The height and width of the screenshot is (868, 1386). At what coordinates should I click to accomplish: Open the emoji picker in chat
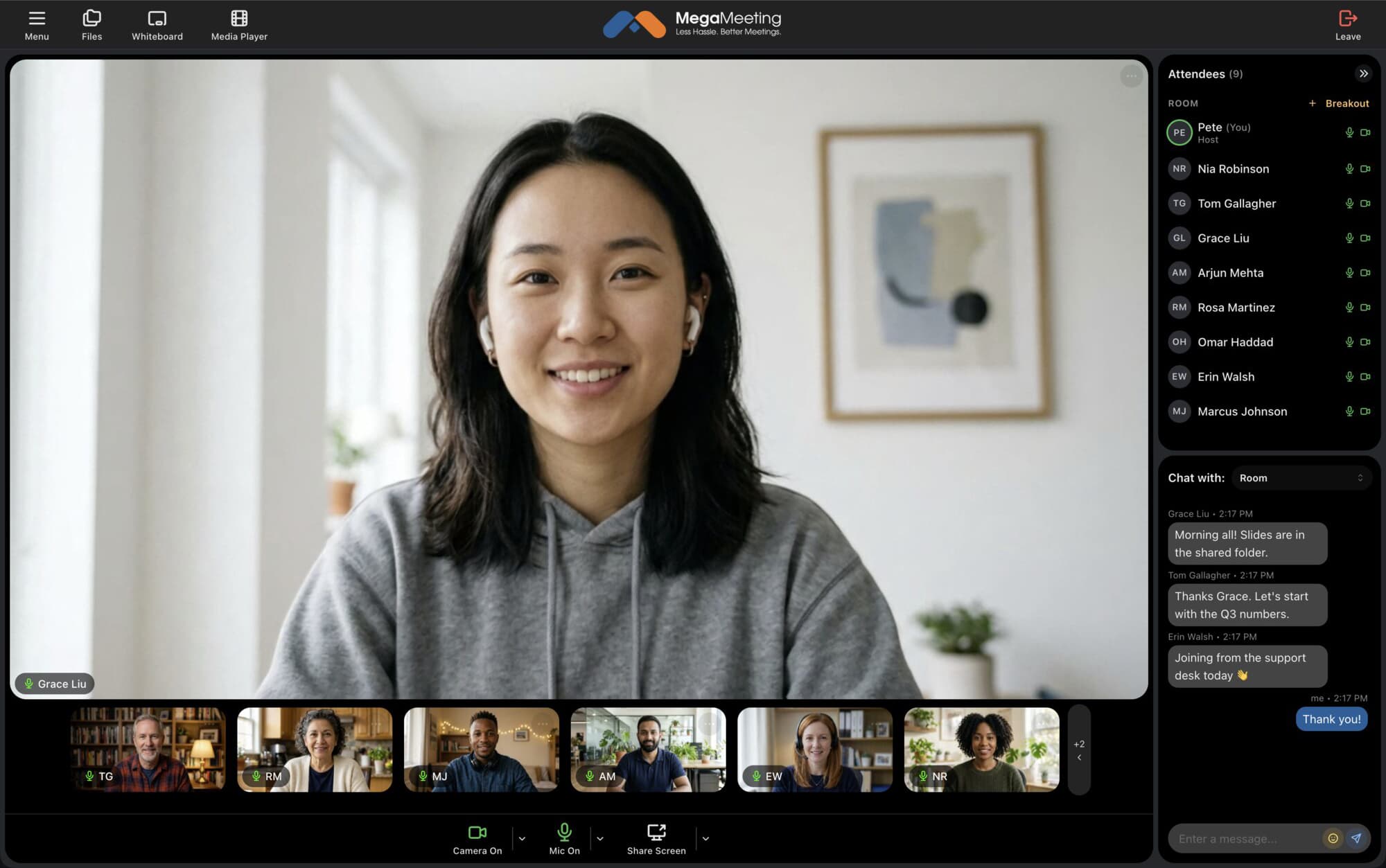click(1333, 838)
